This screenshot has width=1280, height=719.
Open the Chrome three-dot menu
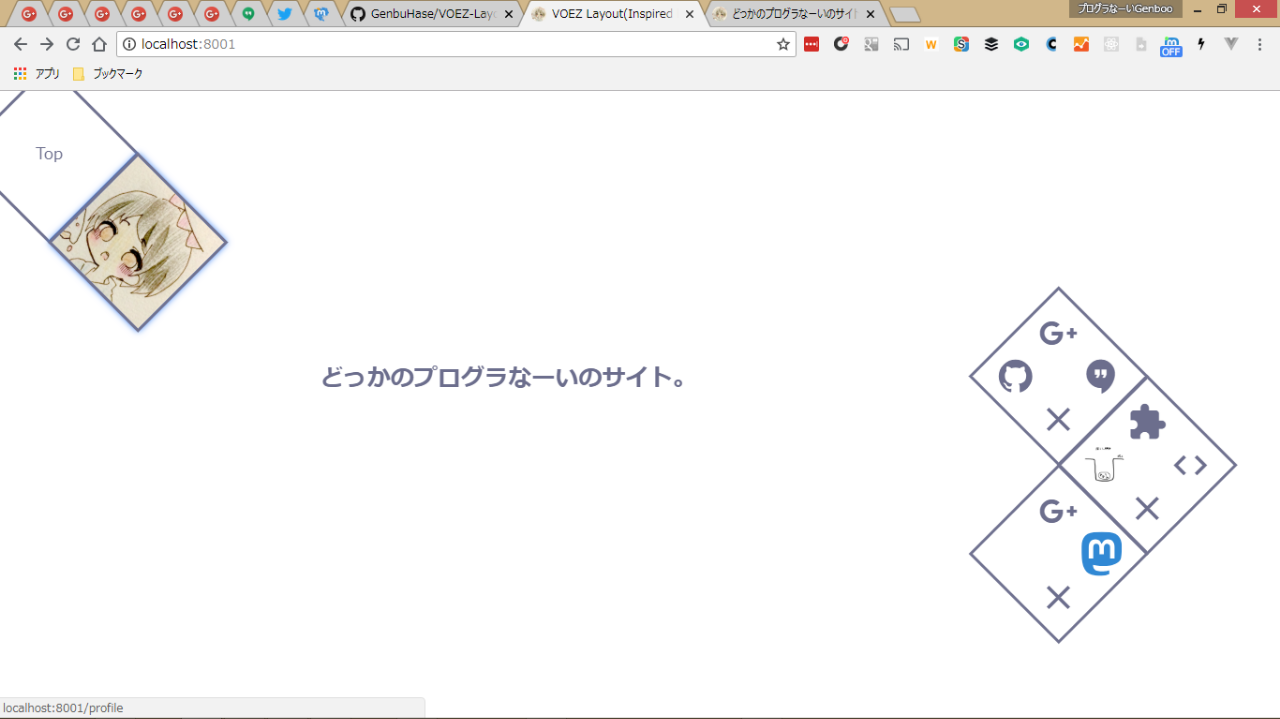pyautogui.click(x=1260, y=44)
